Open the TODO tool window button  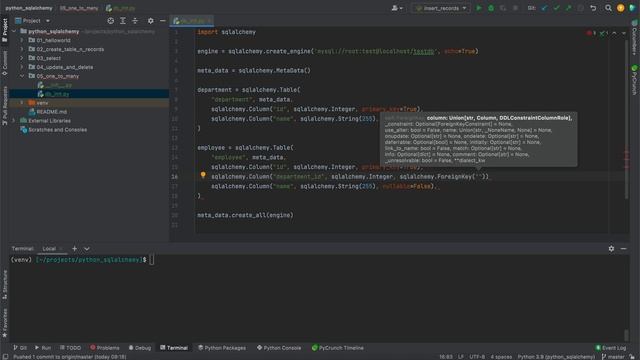pyautogui.click(x=71, y=348)
